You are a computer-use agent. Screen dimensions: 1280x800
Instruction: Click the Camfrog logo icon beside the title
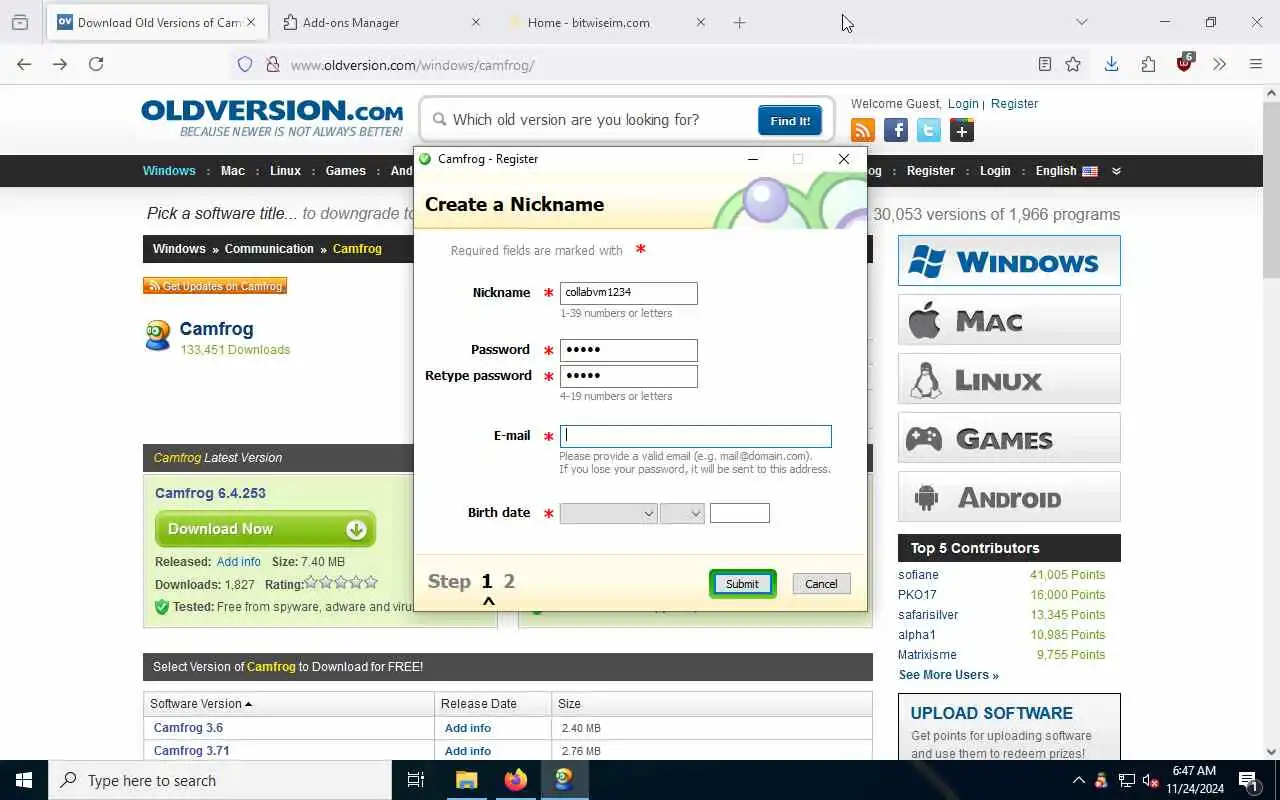158,336
